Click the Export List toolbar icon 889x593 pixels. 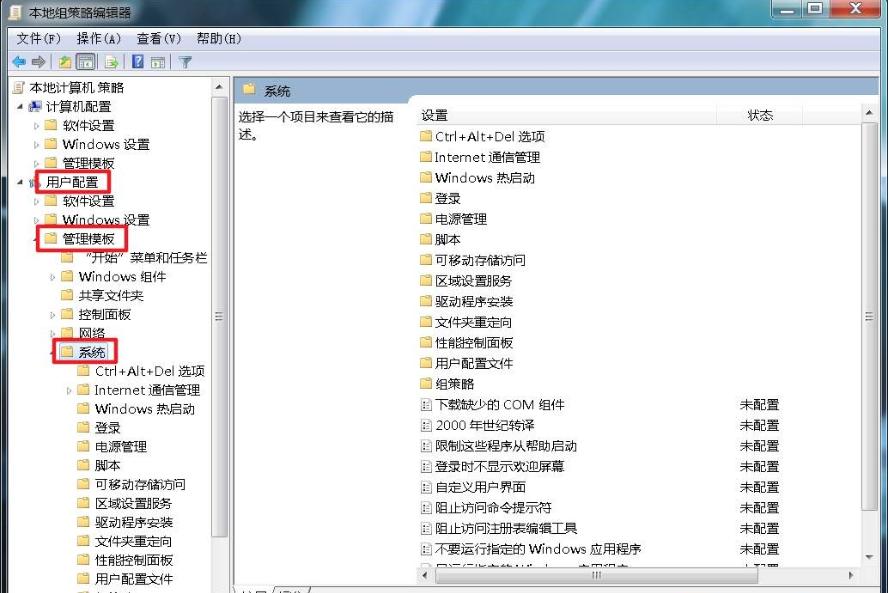pos(112,61)
